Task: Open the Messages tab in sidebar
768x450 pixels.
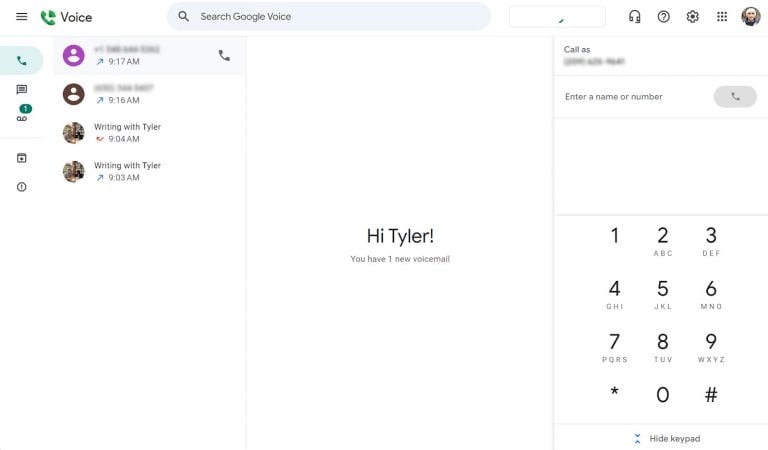Action: tap(22, 90)
